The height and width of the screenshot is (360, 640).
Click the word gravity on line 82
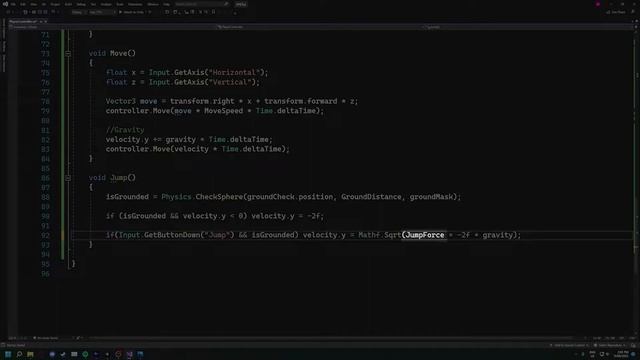coord(180,140)
